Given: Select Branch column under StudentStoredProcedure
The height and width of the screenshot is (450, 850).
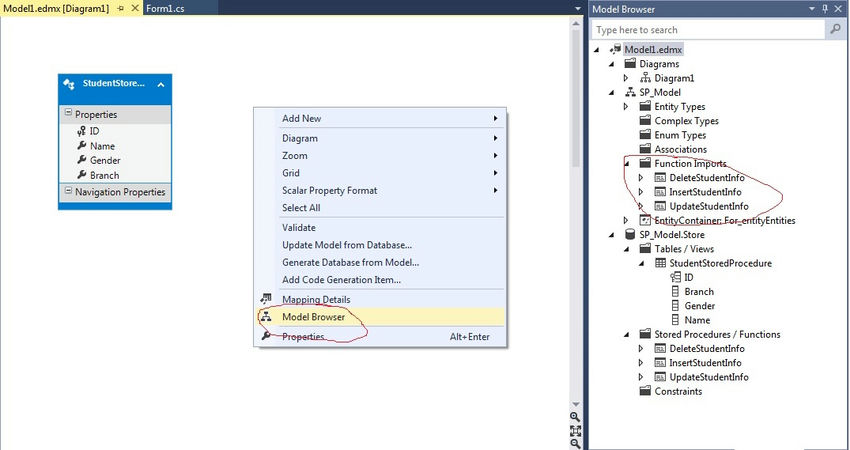Looking at the screenshot, I should [699, 292].
